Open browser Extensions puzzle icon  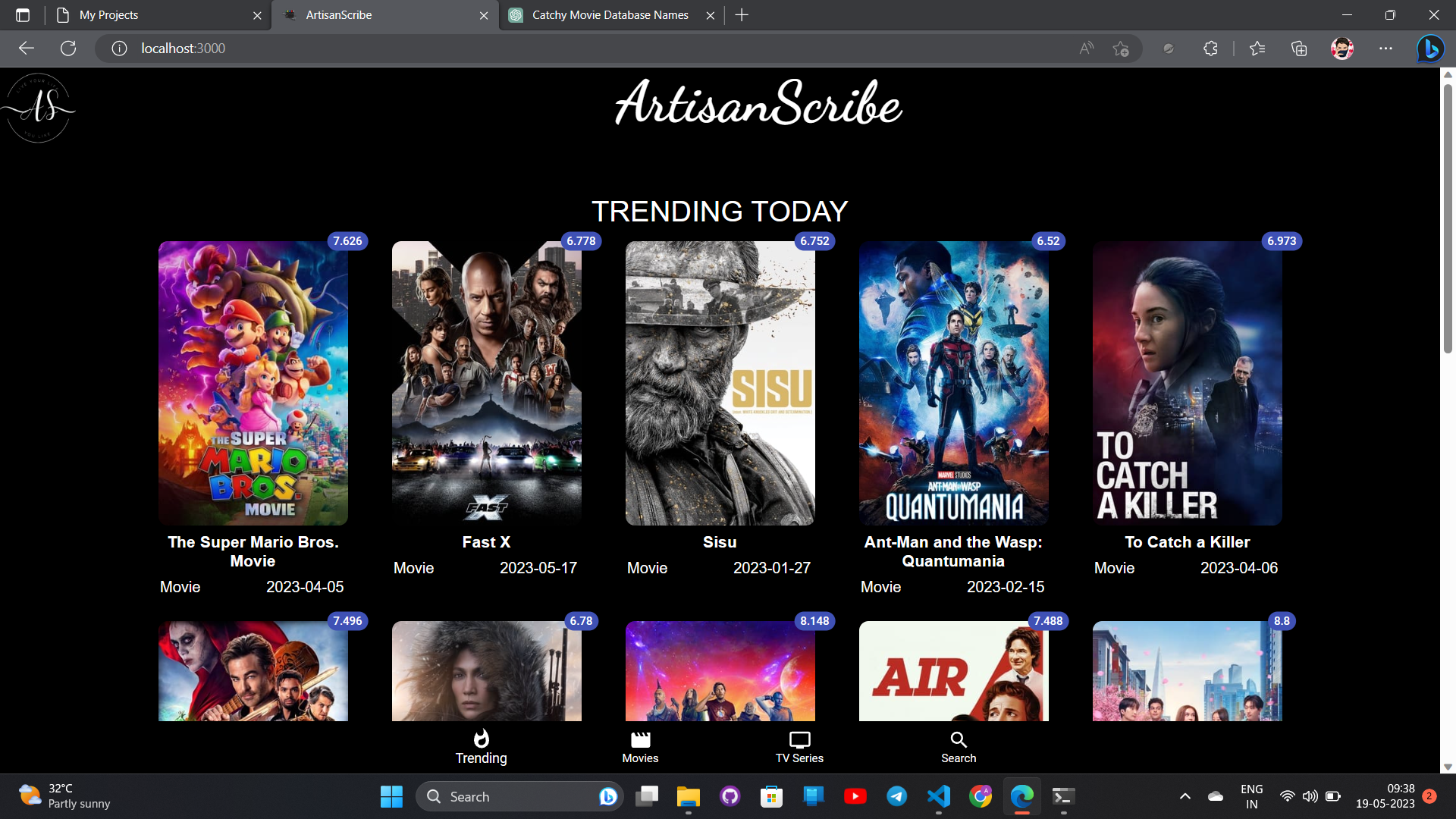tap(1210, 49)
